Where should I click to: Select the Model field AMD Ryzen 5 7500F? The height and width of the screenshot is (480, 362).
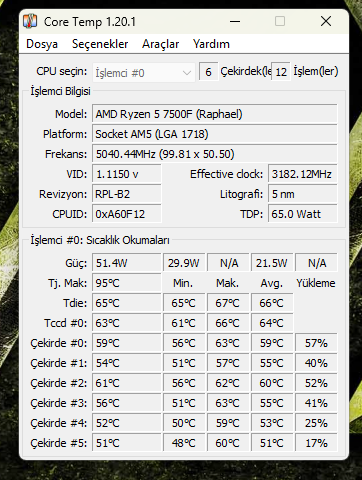(x=215, y=114)
